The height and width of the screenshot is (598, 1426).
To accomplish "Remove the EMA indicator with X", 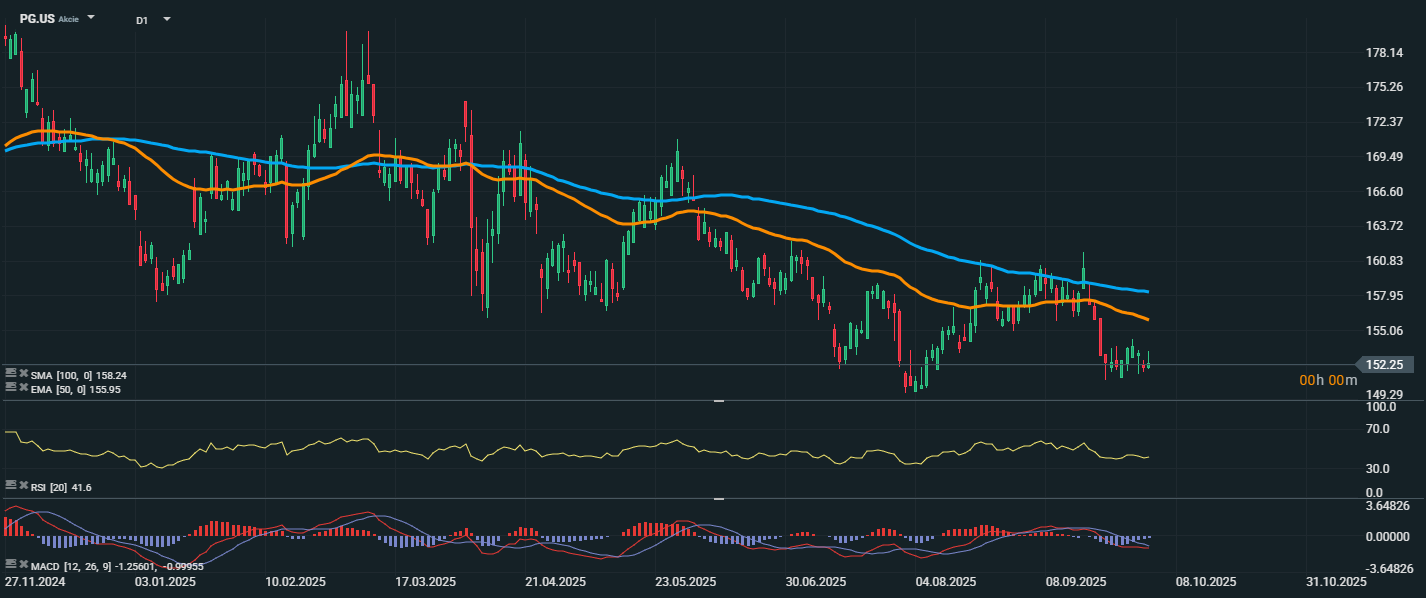I will [22, 387].
